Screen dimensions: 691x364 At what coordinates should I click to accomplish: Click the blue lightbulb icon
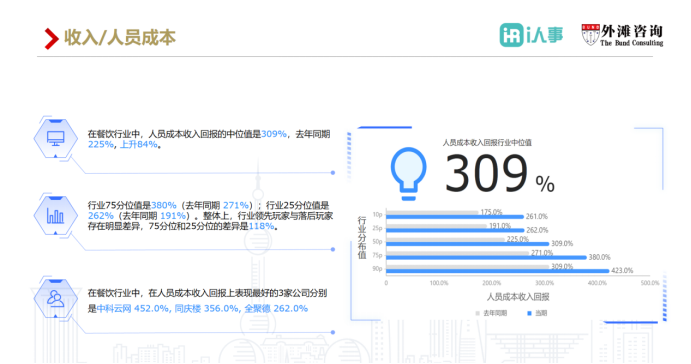[x=409, y=174]
